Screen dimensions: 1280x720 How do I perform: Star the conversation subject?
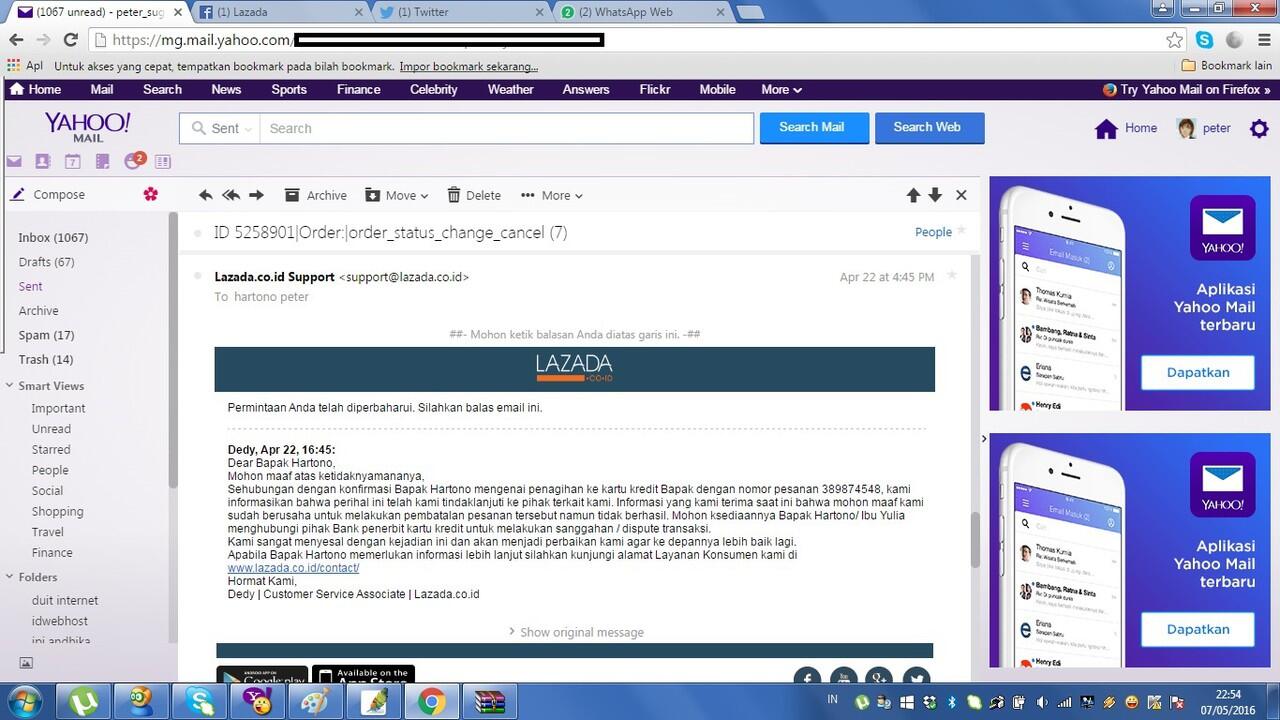coord(962,231)
